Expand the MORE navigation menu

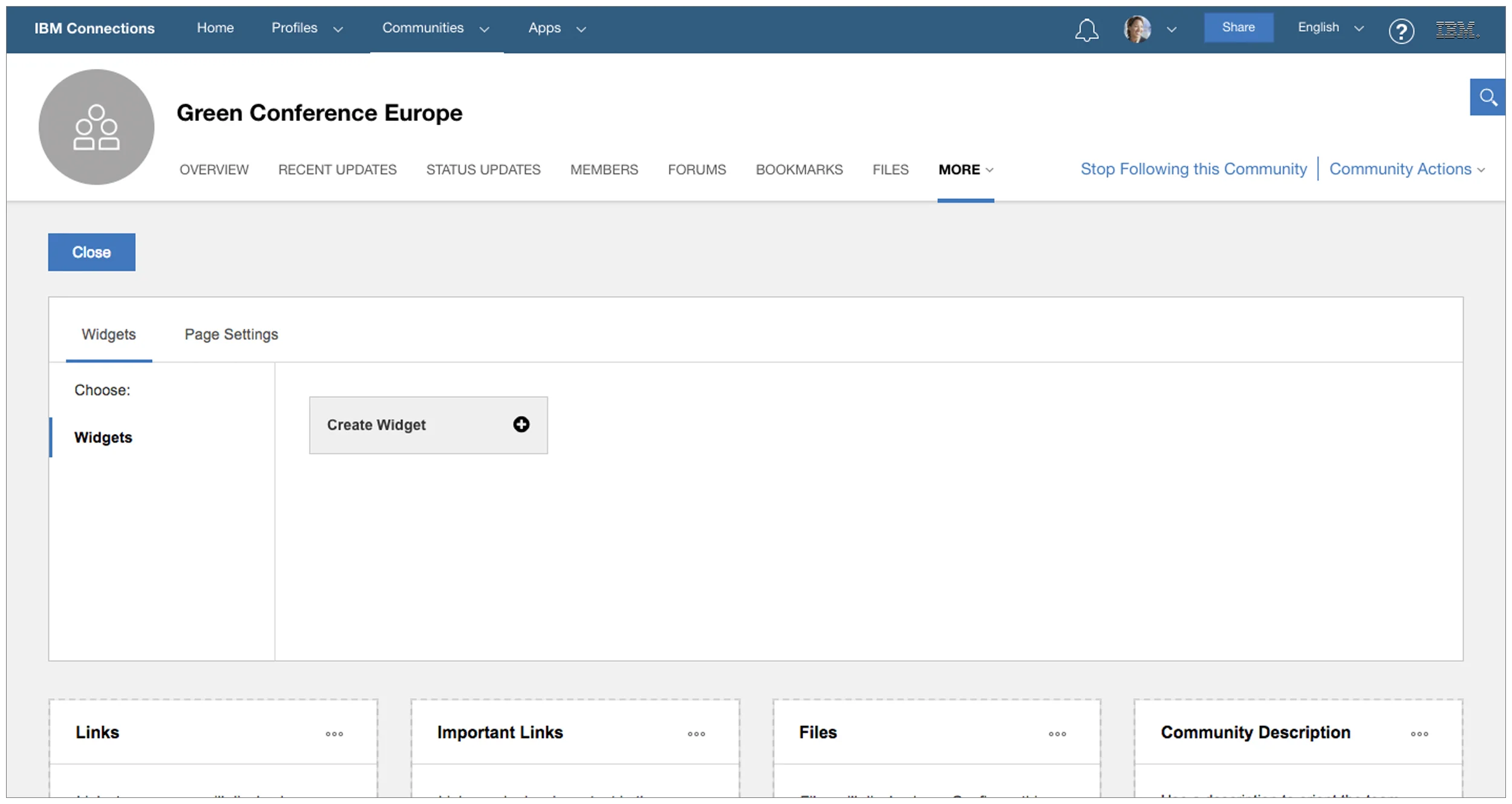[x=965, y=170]
